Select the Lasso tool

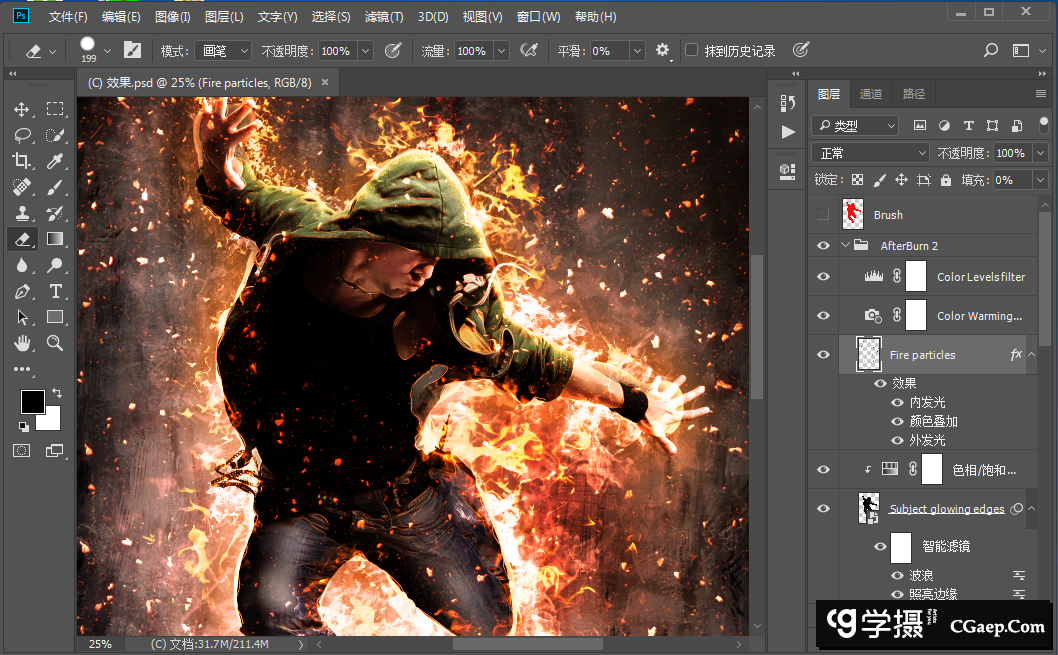[x=22, y=135]
